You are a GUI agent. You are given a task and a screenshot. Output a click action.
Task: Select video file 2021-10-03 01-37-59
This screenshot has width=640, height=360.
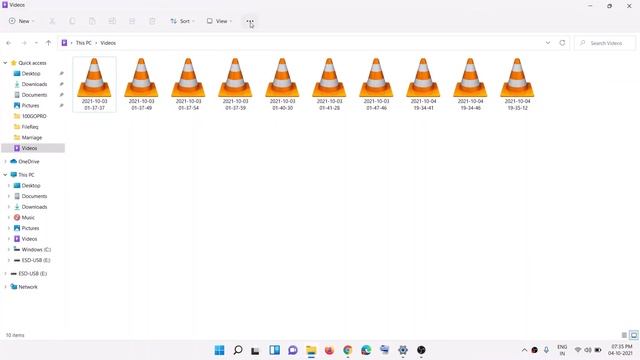coord(235,84)
